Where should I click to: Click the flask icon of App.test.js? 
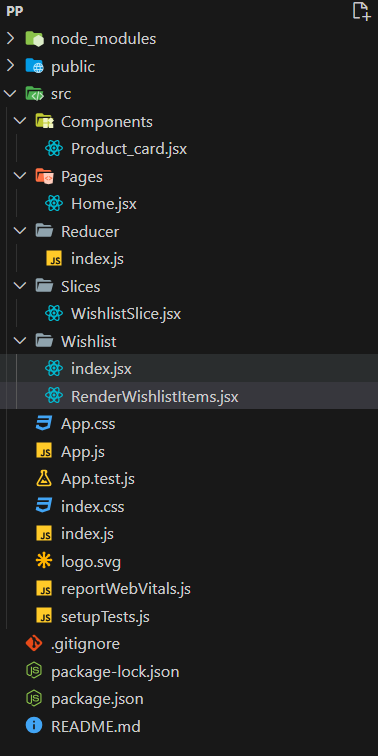(44, 479)
